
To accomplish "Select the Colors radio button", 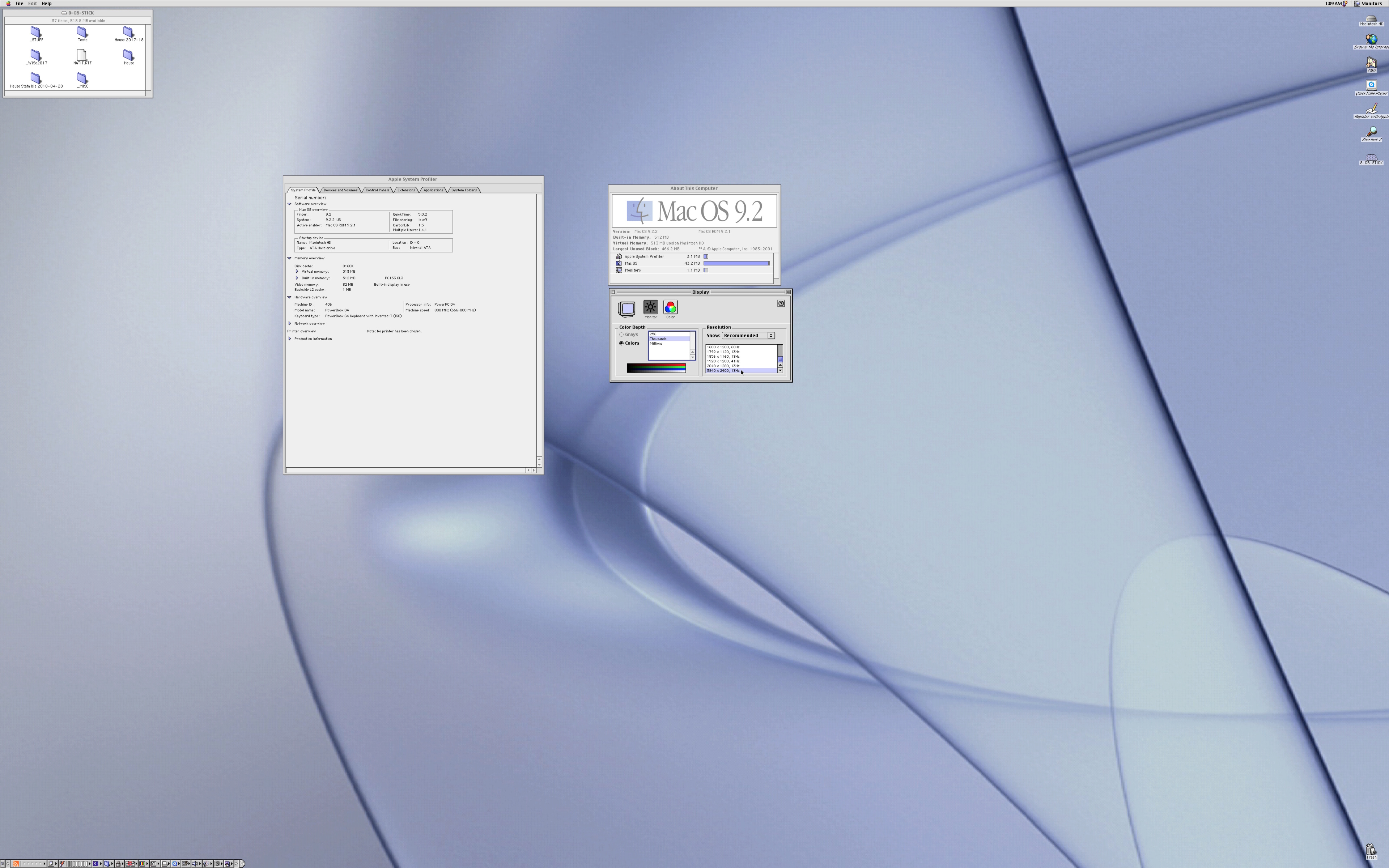I will click(x=621, y=343).
